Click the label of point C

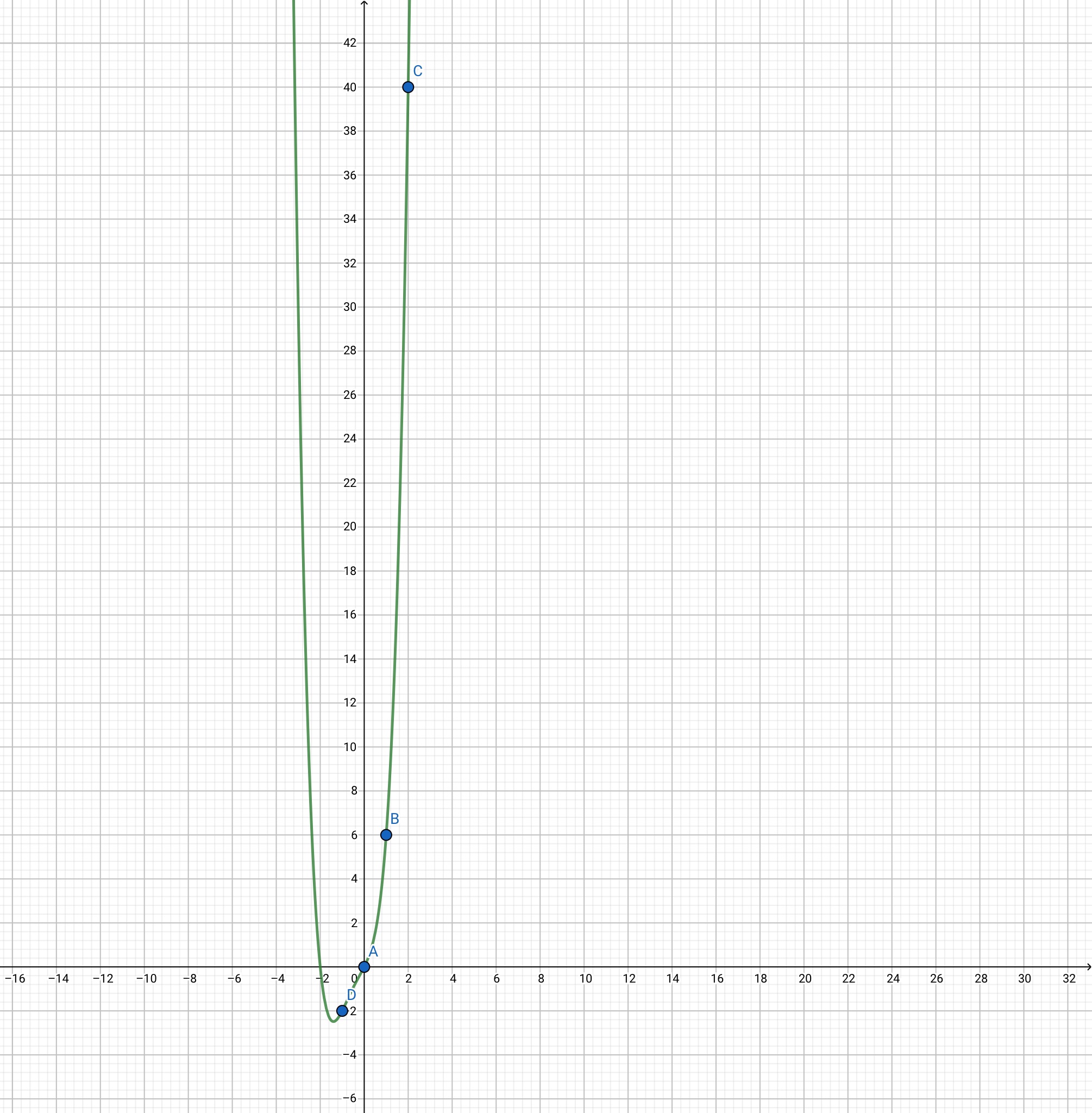(418, 71)
